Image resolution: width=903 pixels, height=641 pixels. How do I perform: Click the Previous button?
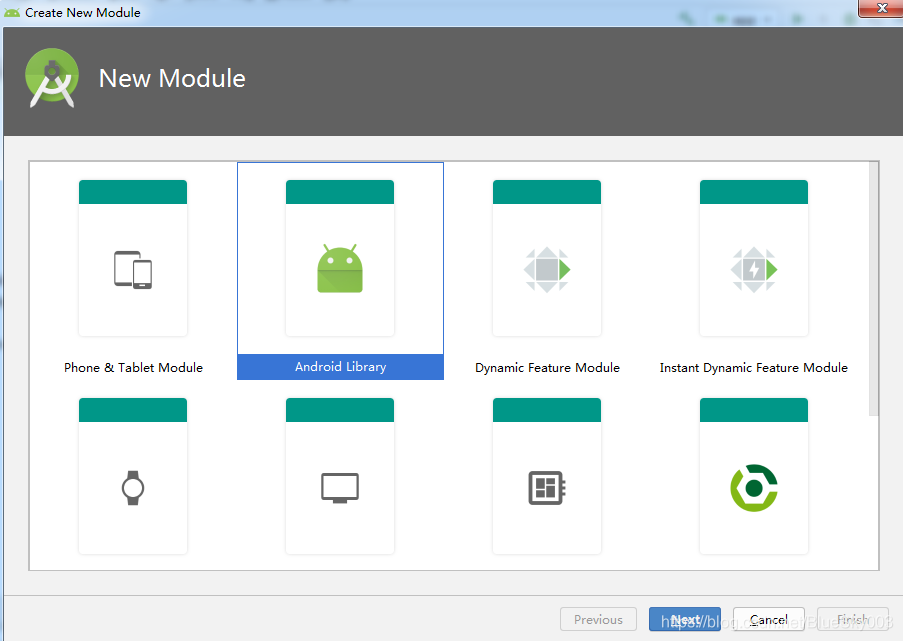coord(598,619)
